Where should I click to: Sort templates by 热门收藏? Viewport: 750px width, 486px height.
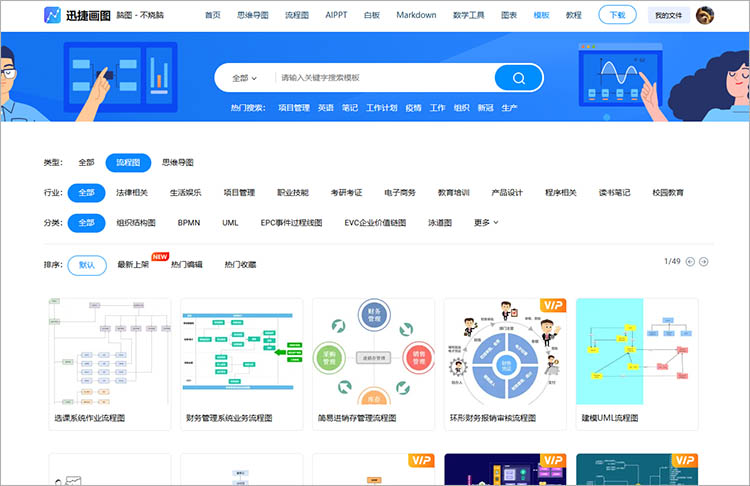click(x=240, y=265)
